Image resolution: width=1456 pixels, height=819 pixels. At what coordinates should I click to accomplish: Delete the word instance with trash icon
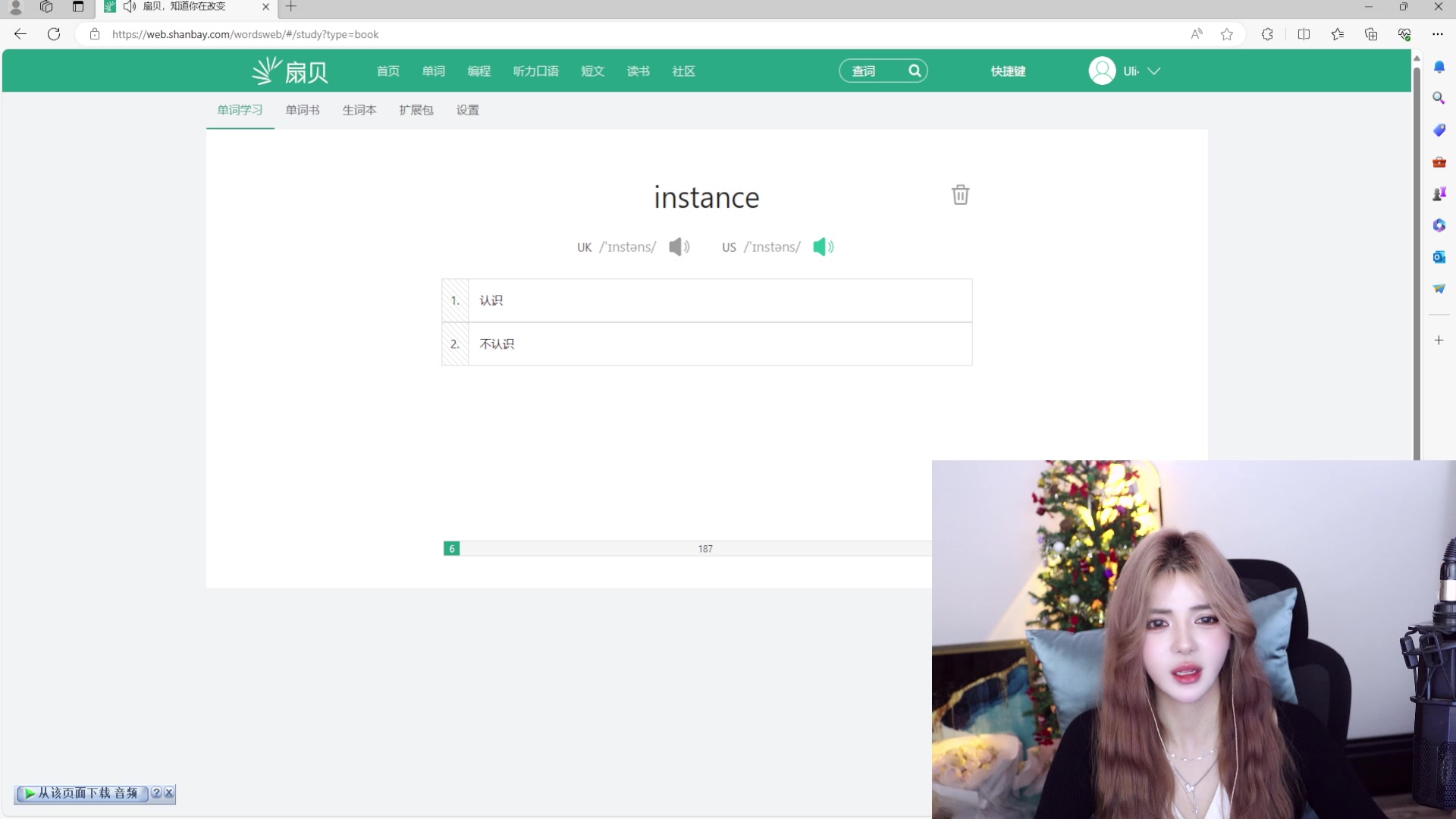pyautogui.click(x=960, y=195)
